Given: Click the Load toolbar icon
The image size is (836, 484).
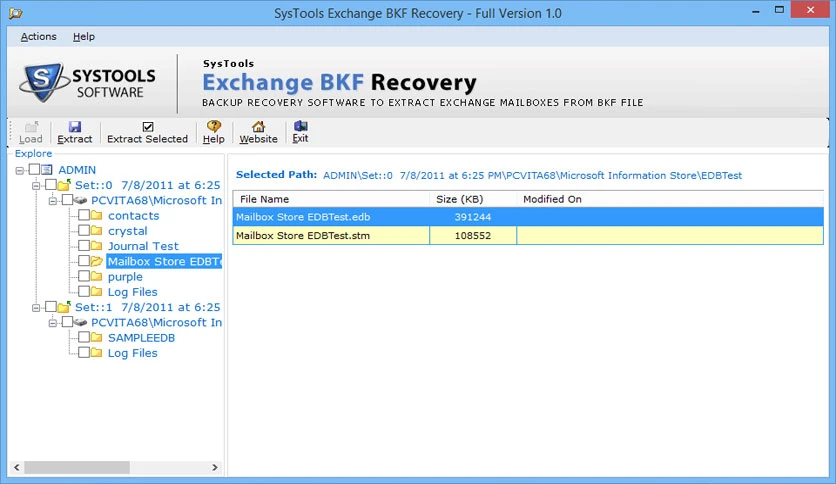Looking at the screenshot, I should (31, 127).
